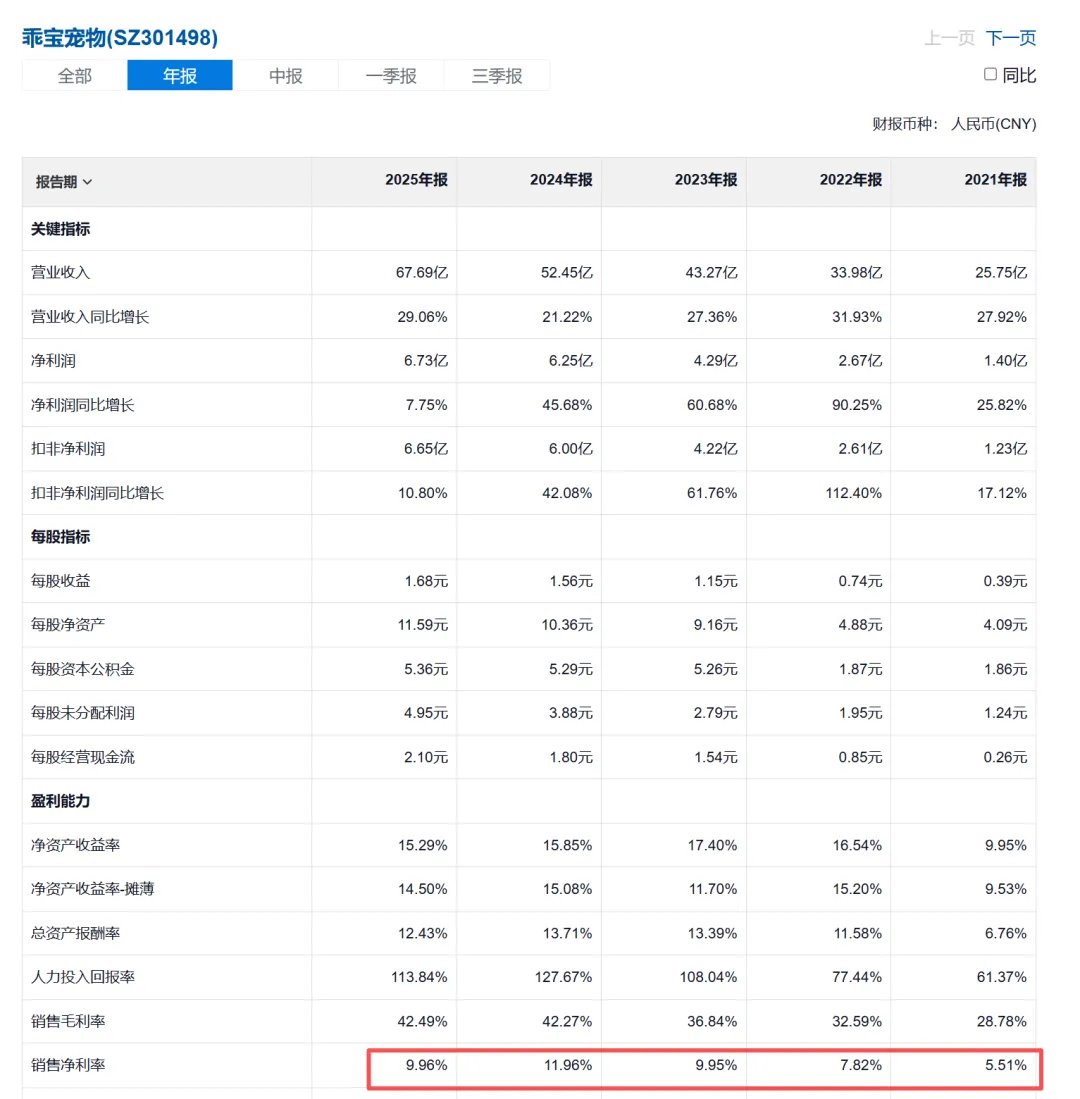Click the 10.36元 每股净资产 value
Screen dimensions: 1080x1099
[x=567, y=624]
